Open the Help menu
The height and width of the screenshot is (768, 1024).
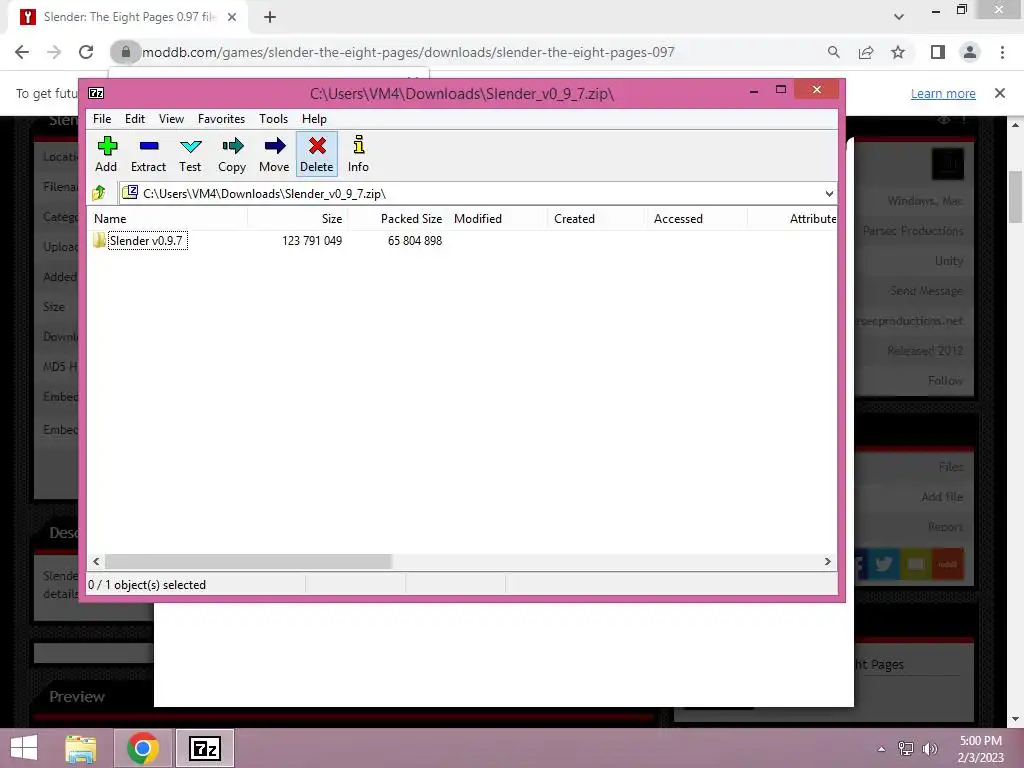[314, 119]
